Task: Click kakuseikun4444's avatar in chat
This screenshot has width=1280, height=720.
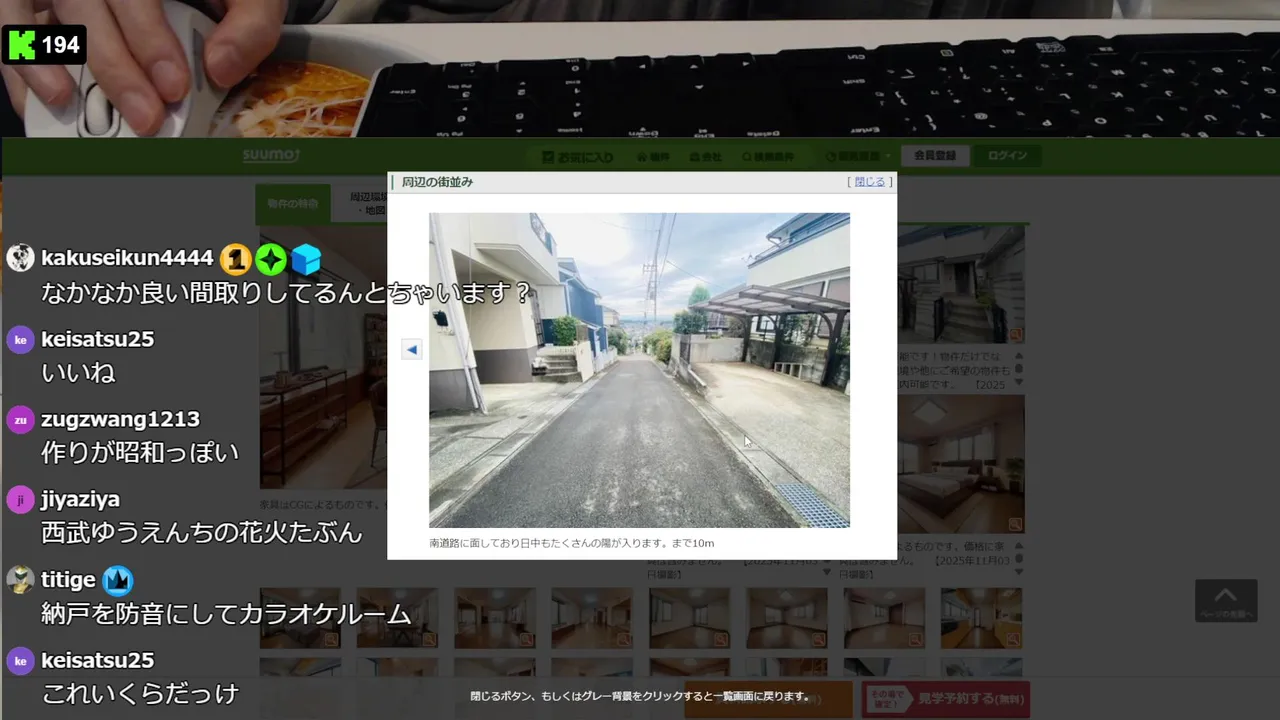Action: pyautogui.click(x=20, y=258)
